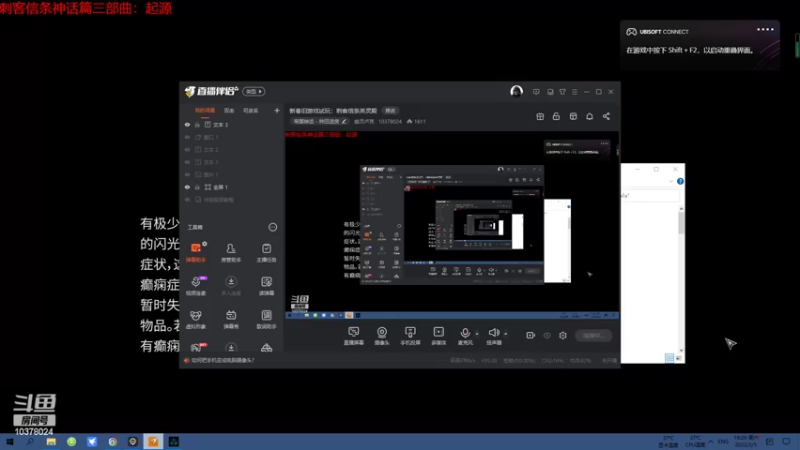Toggle visibility of 文本 3 source
This screenshot has height=450, width=800.
coord(187,124)
